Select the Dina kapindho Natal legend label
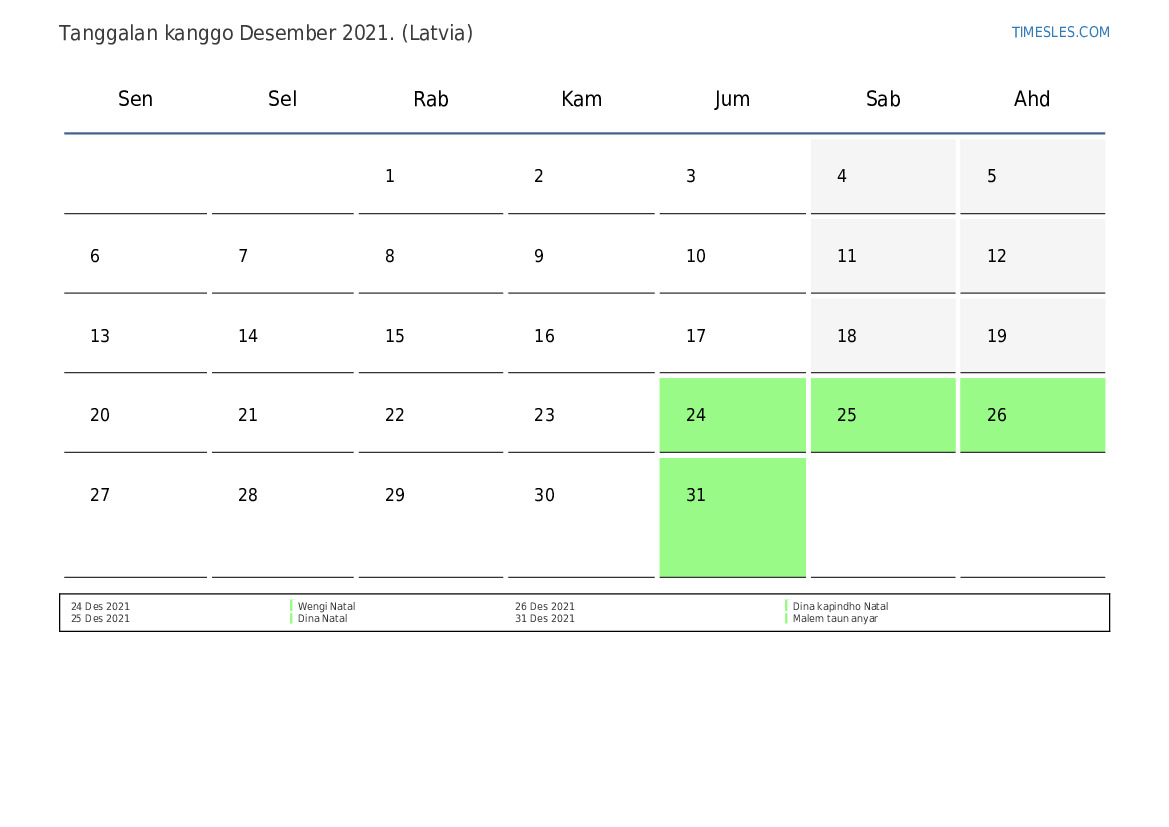This screenshot has width=1169, height=827. pos(840,606)
